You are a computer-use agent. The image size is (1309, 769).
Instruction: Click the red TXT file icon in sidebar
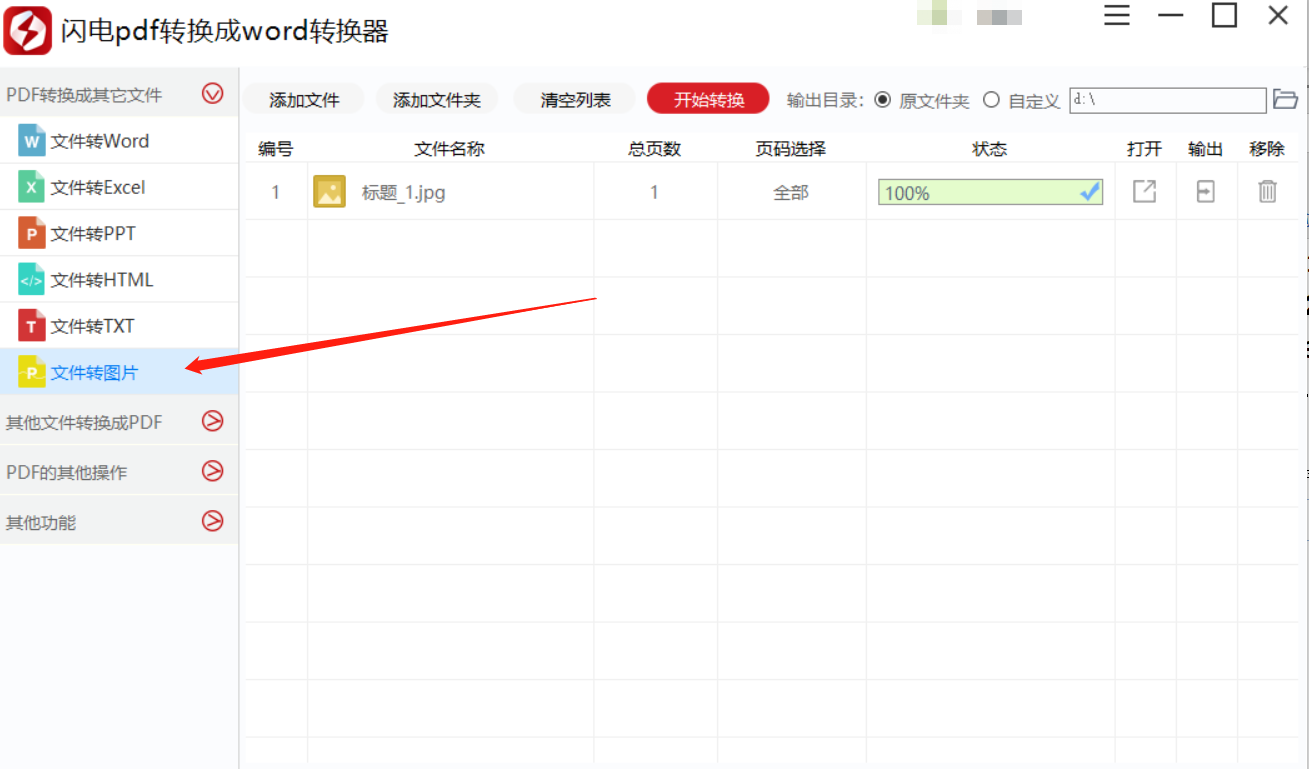[x=32, y=325]
